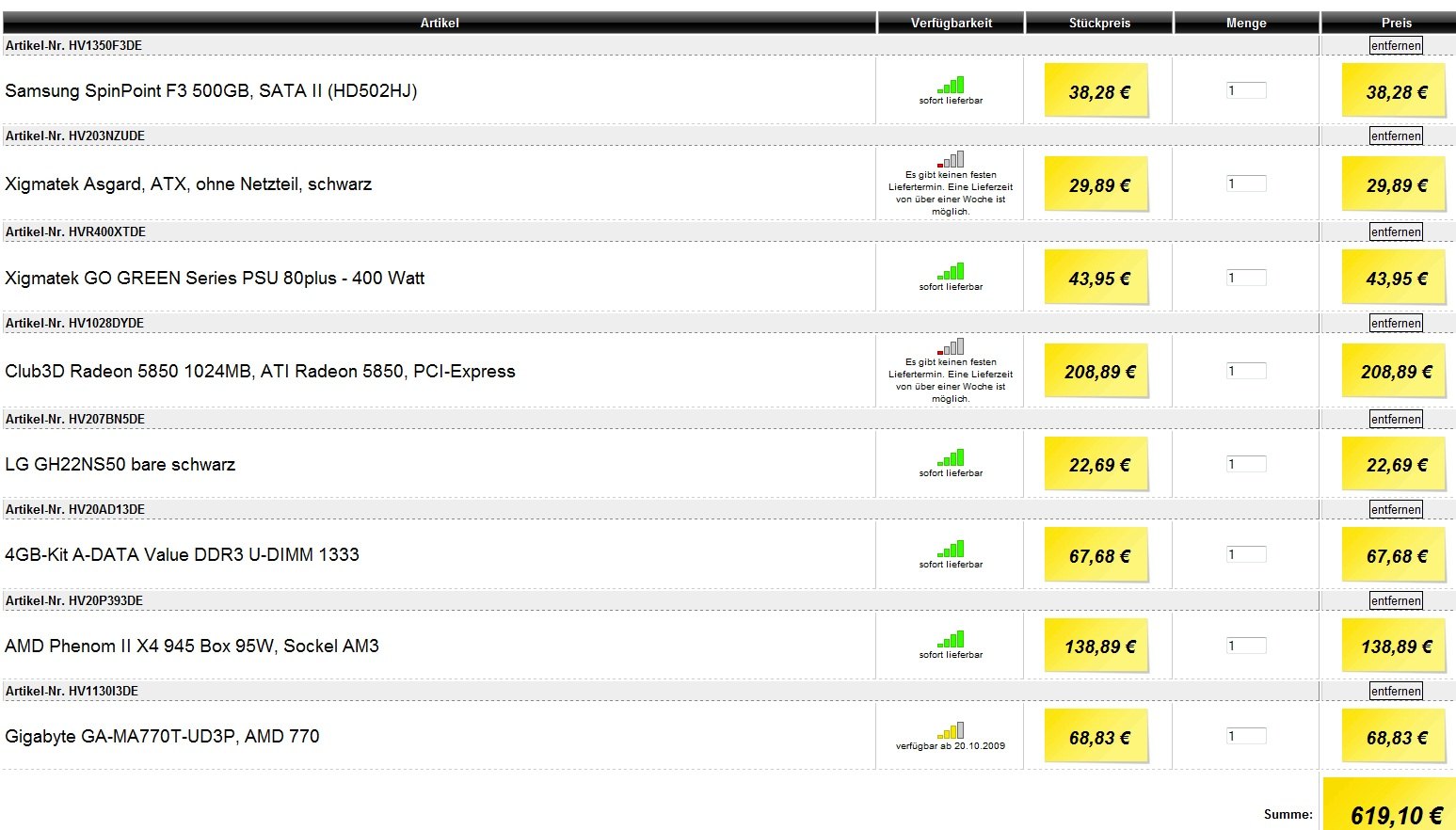Screen dimensions: 1456x830
Task: Remove Samsung SpinPoint F3 via entfernen button
Action: click(x=1396, y=45)
